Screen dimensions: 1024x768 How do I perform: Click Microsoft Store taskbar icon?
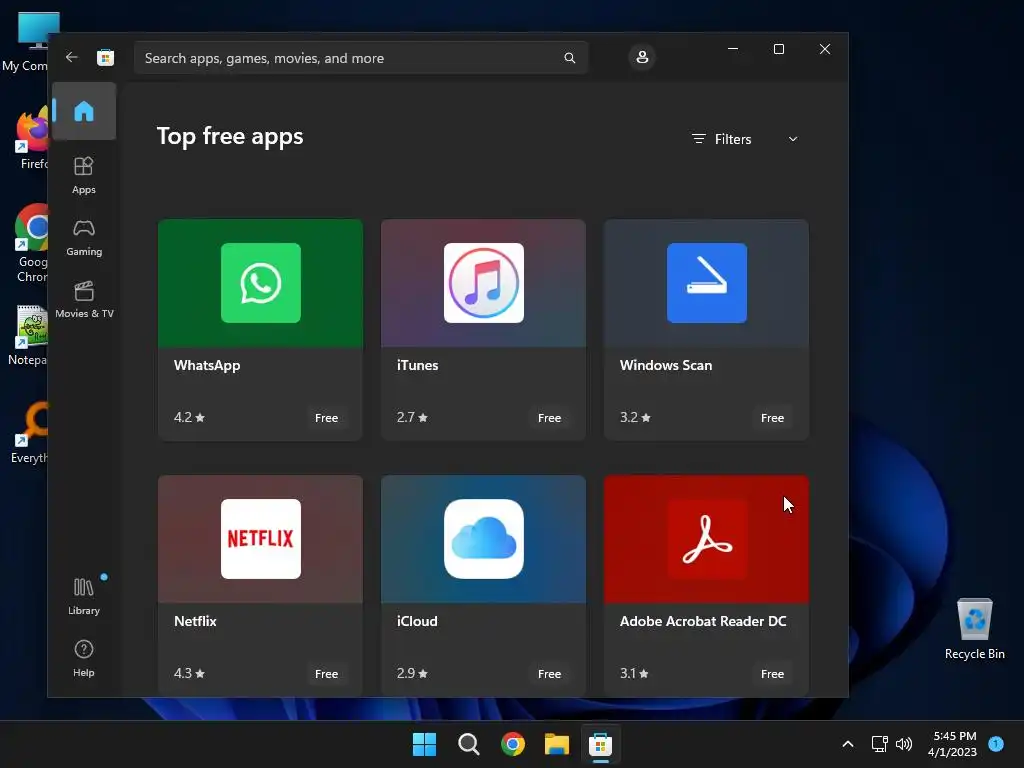click(x=600, y=744)
